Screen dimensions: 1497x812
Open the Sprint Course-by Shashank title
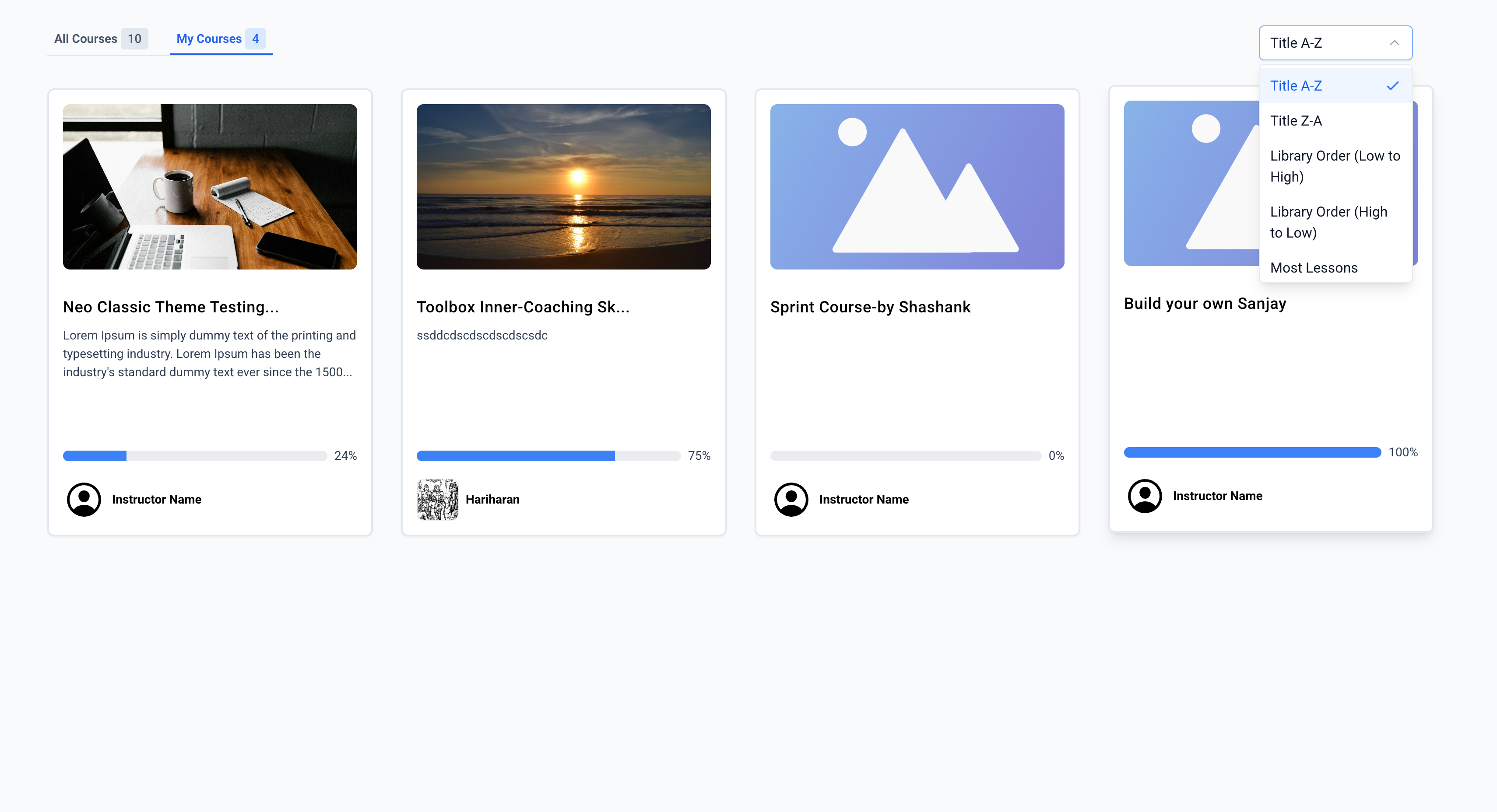pyautogui.click(x=870, y=307)
